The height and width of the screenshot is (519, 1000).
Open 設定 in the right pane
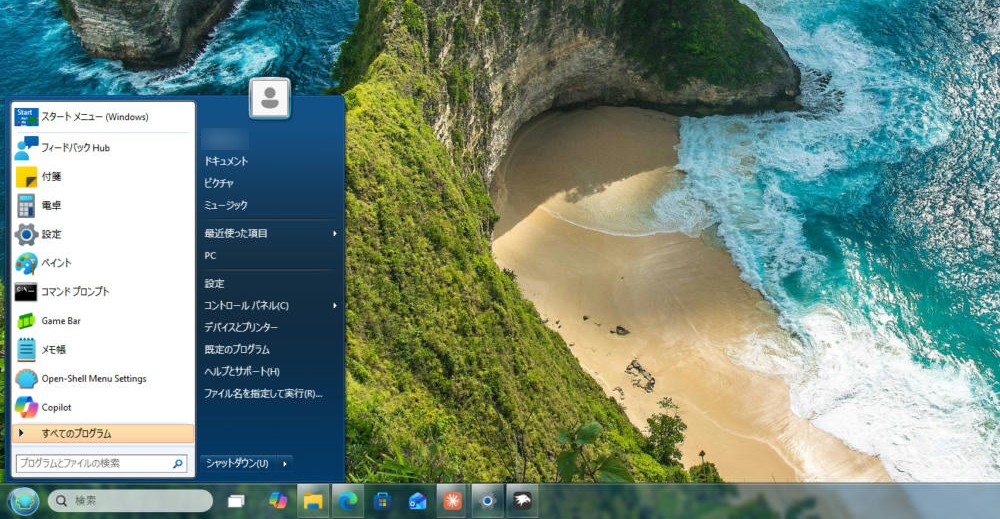tap(214, 284)
